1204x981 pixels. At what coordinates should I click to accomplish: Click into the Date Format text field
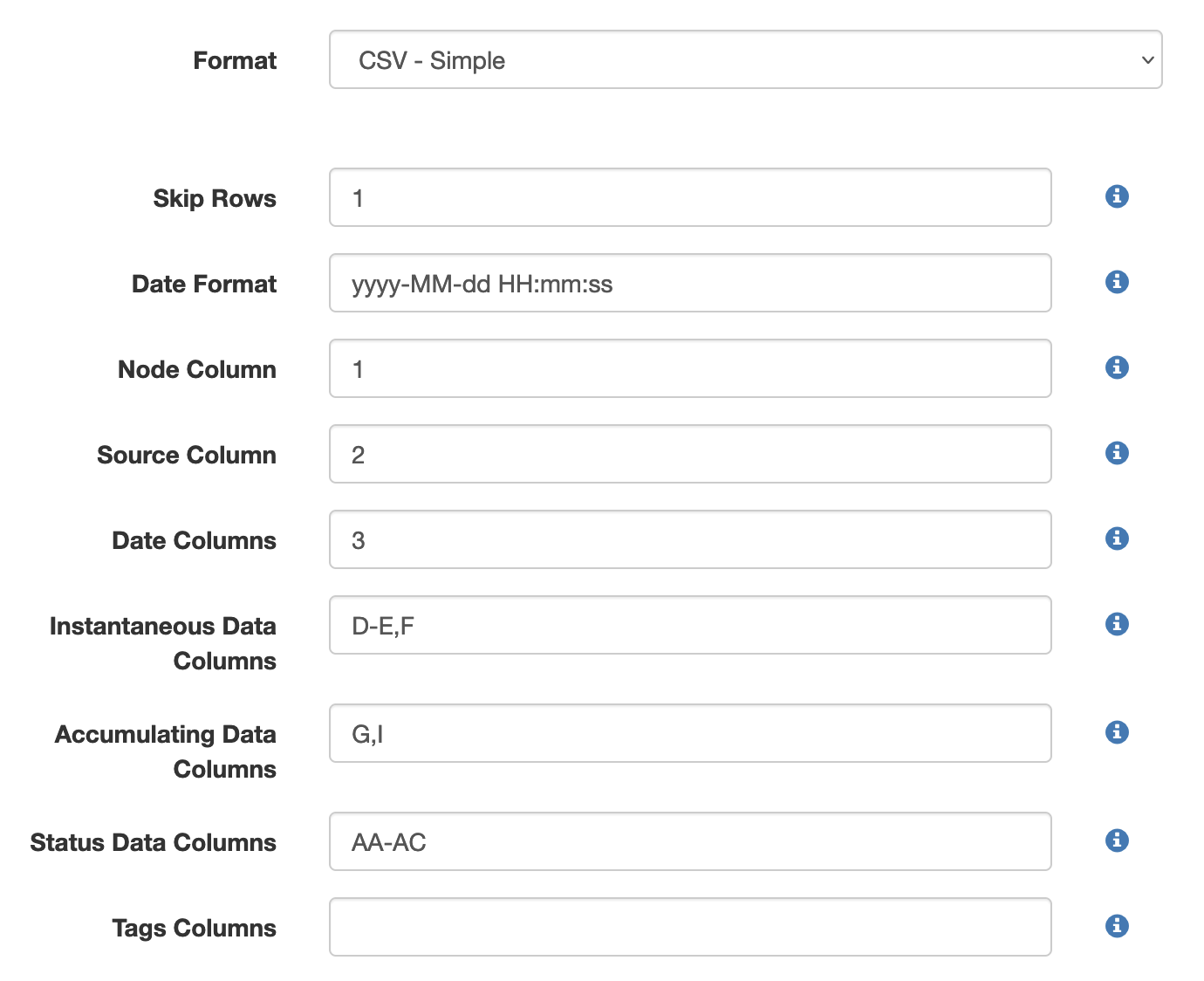(x=690, y=283)
